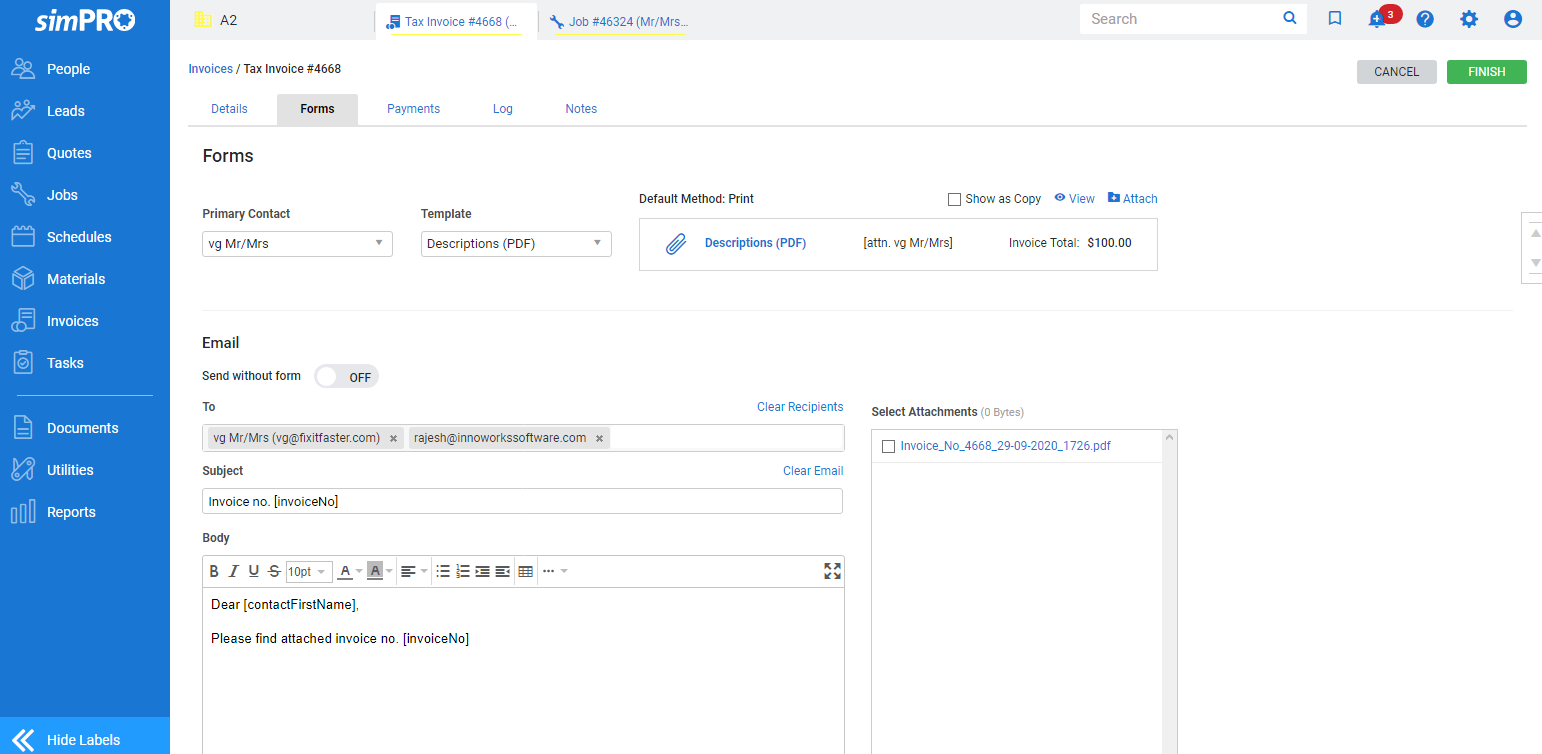Click the View form link
Screen dimensions: 1542x754
1075,199
